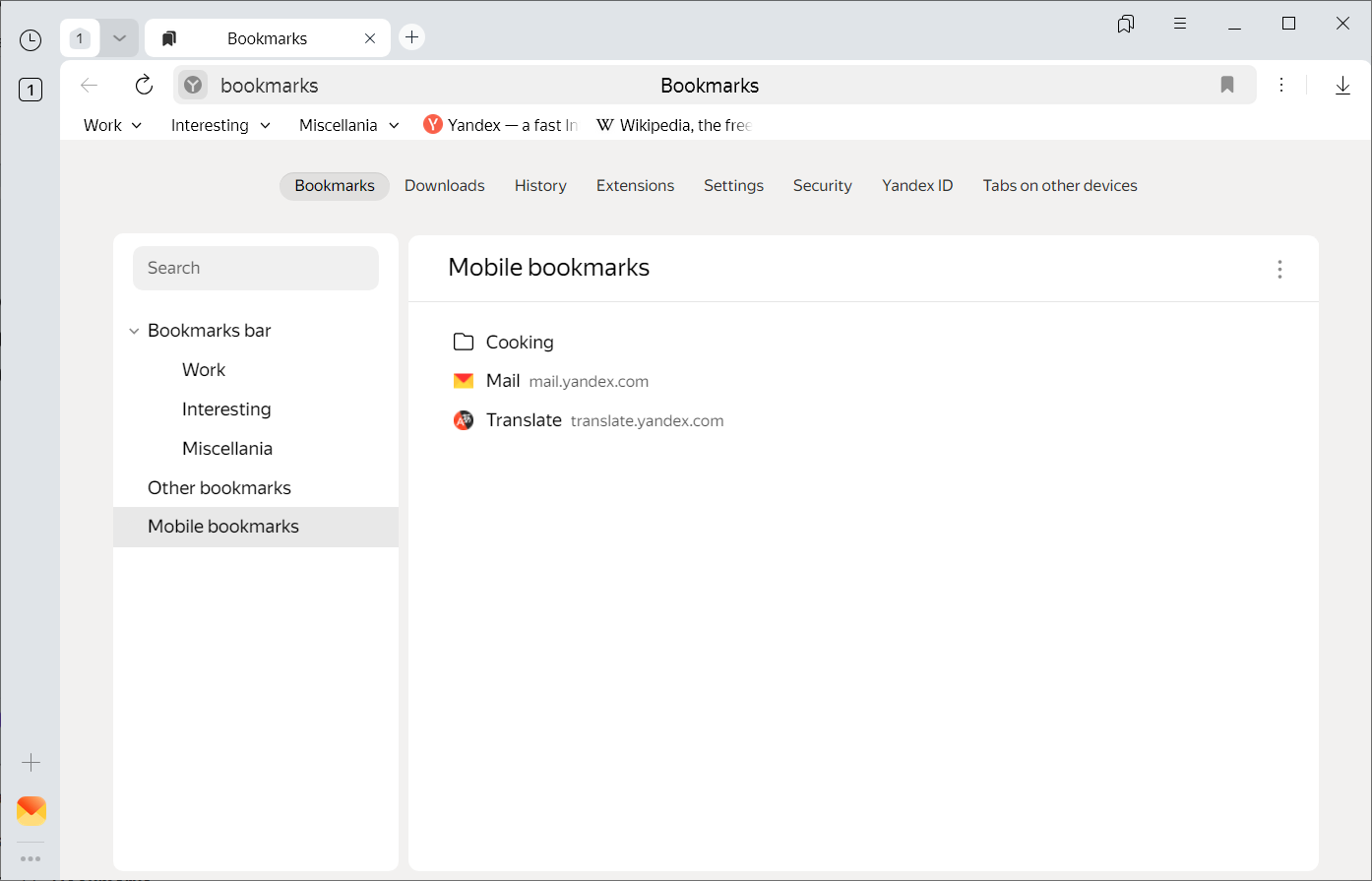The image size is (1372, 881).
Task: Open the history clock icon in sidebar
Action: (31, 40)
